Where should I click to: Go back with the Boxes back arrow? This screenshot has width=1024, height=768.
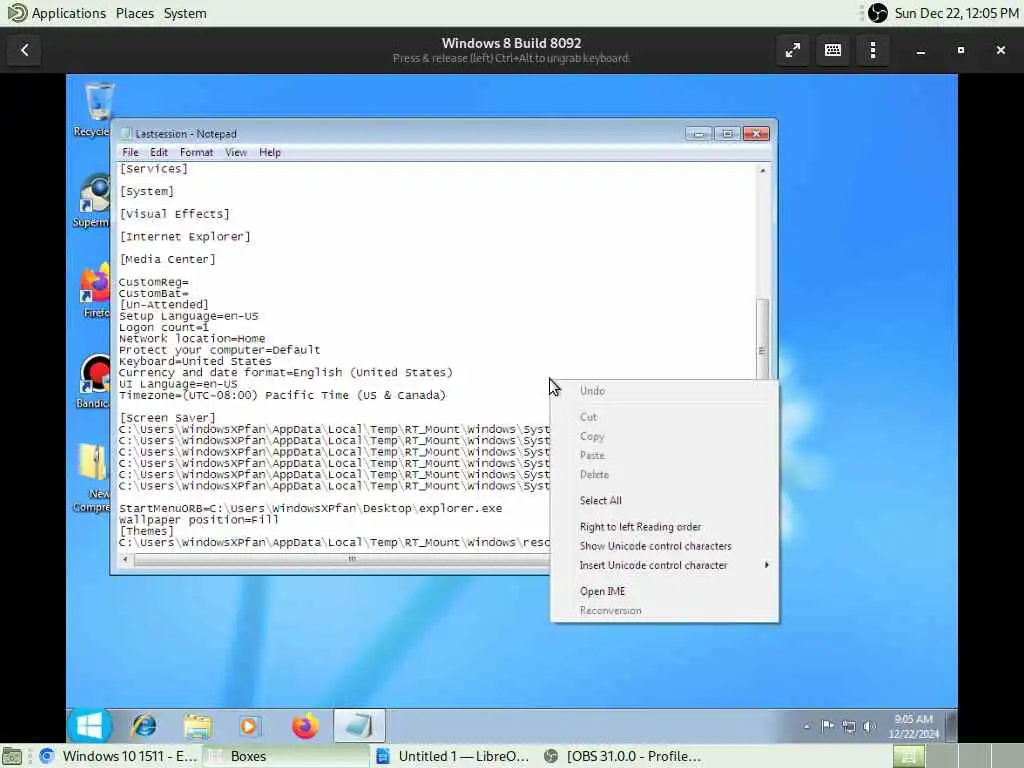tap(25, 50)
